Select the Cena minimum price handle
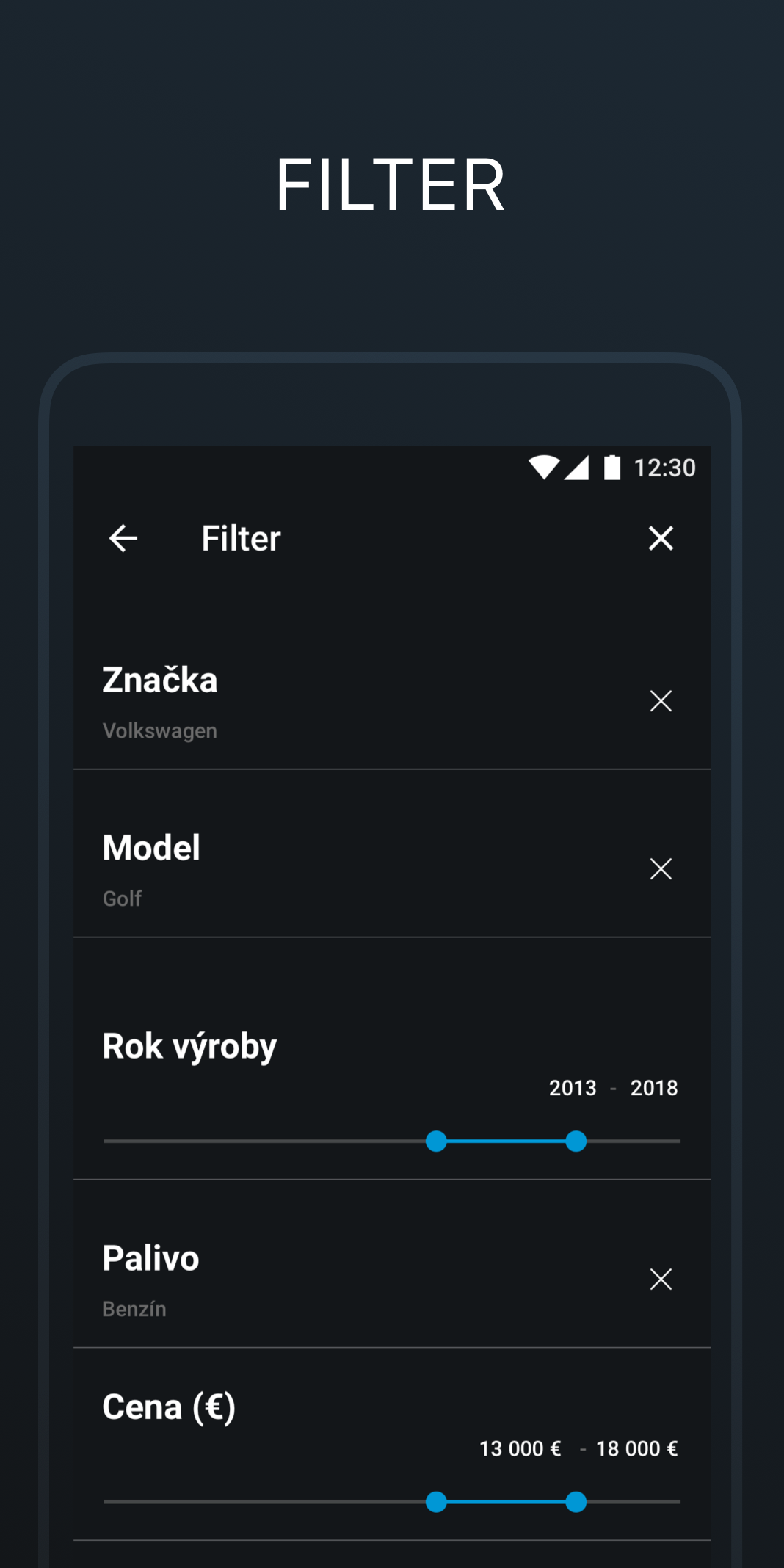784x1568 pixels. pos(436,1502)
